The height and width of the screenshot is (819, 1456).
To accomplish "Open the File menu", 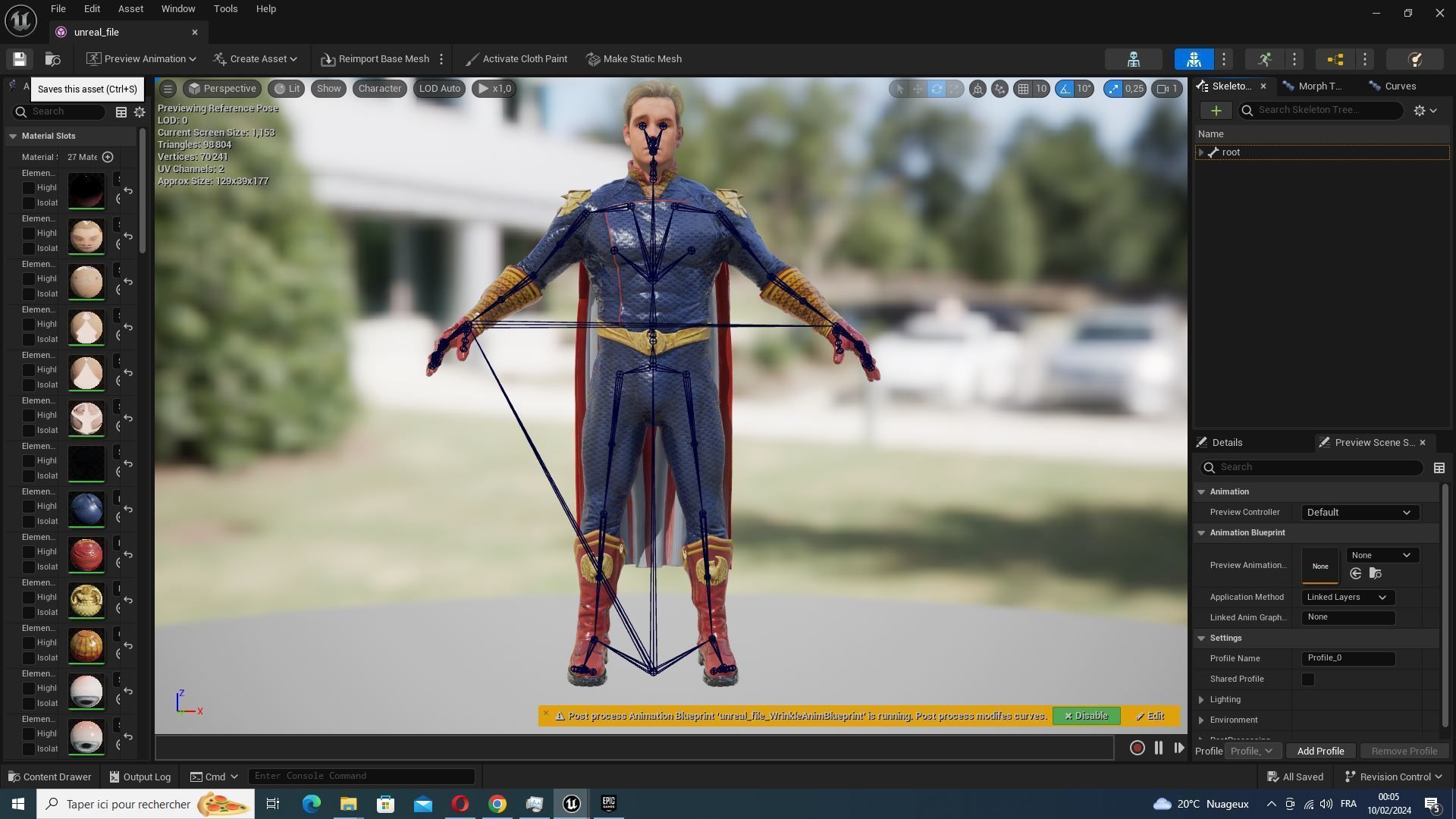I will click(x=58, y=9).
